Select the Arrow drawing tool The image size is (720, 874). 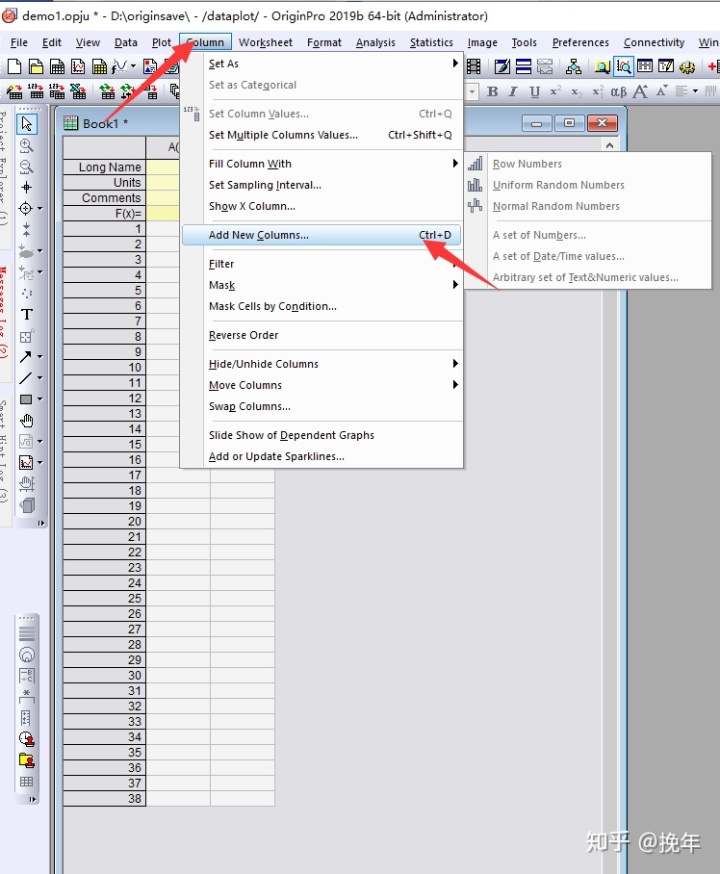coord(25,357)
